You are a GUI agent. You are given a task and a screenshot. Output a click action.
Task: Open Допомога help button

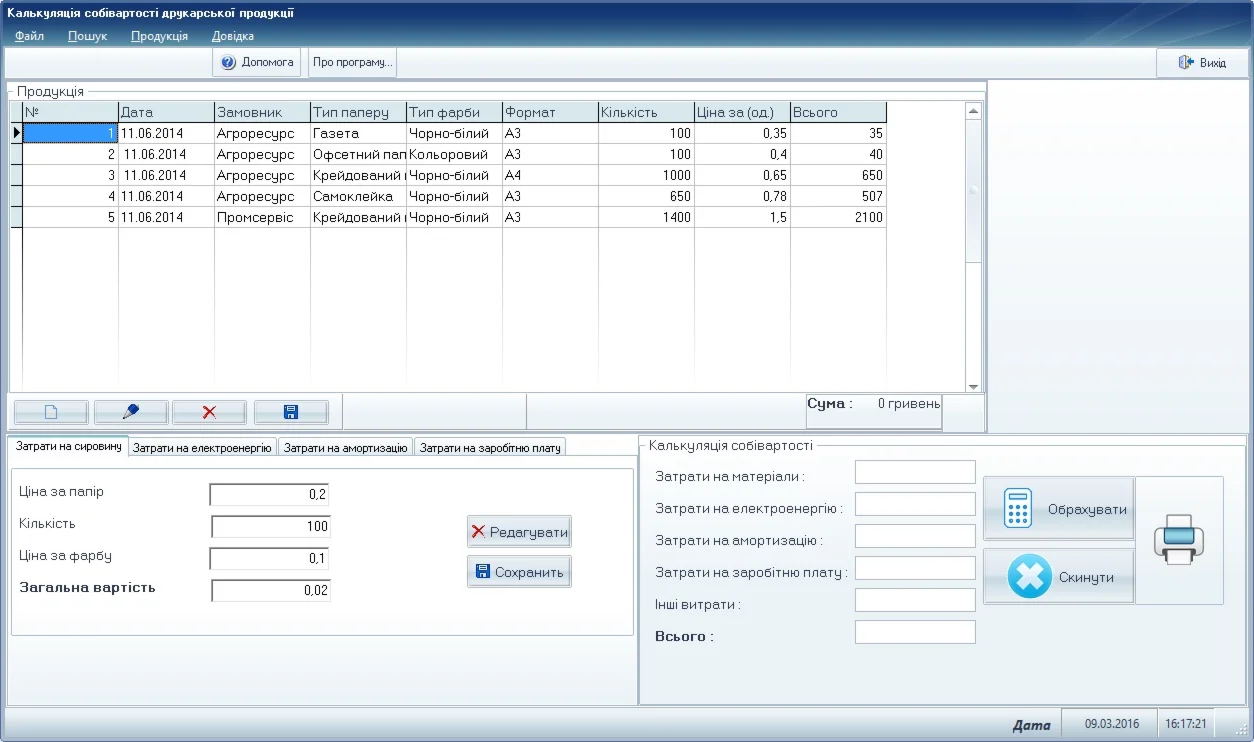tap(258, 62)
